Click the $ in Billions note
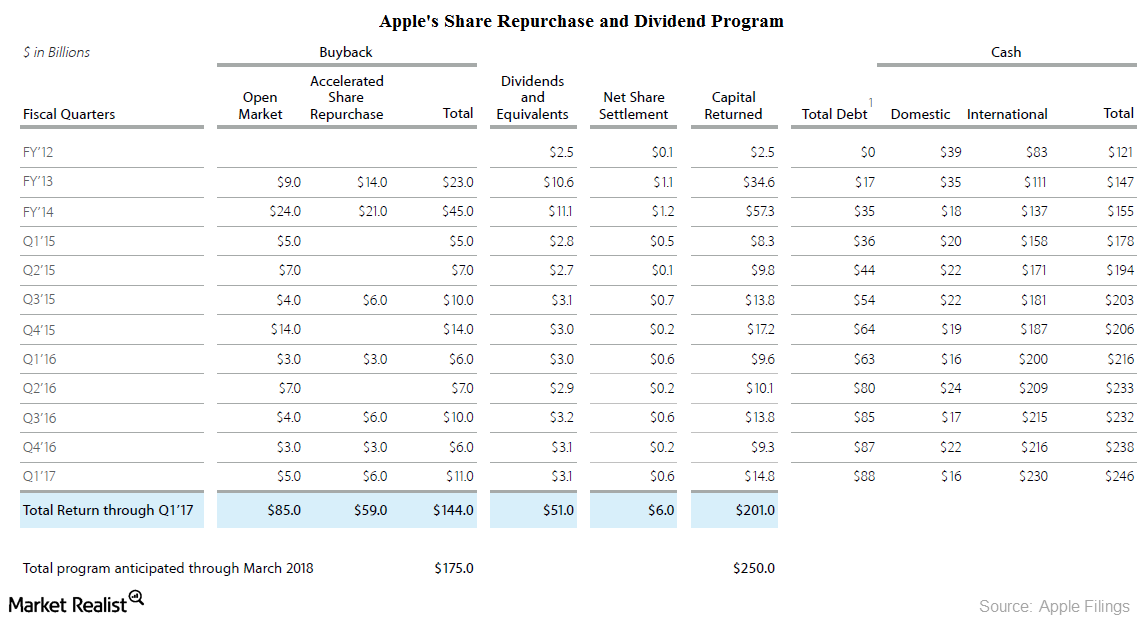The image size is (1140, 623). pos(56,52)
